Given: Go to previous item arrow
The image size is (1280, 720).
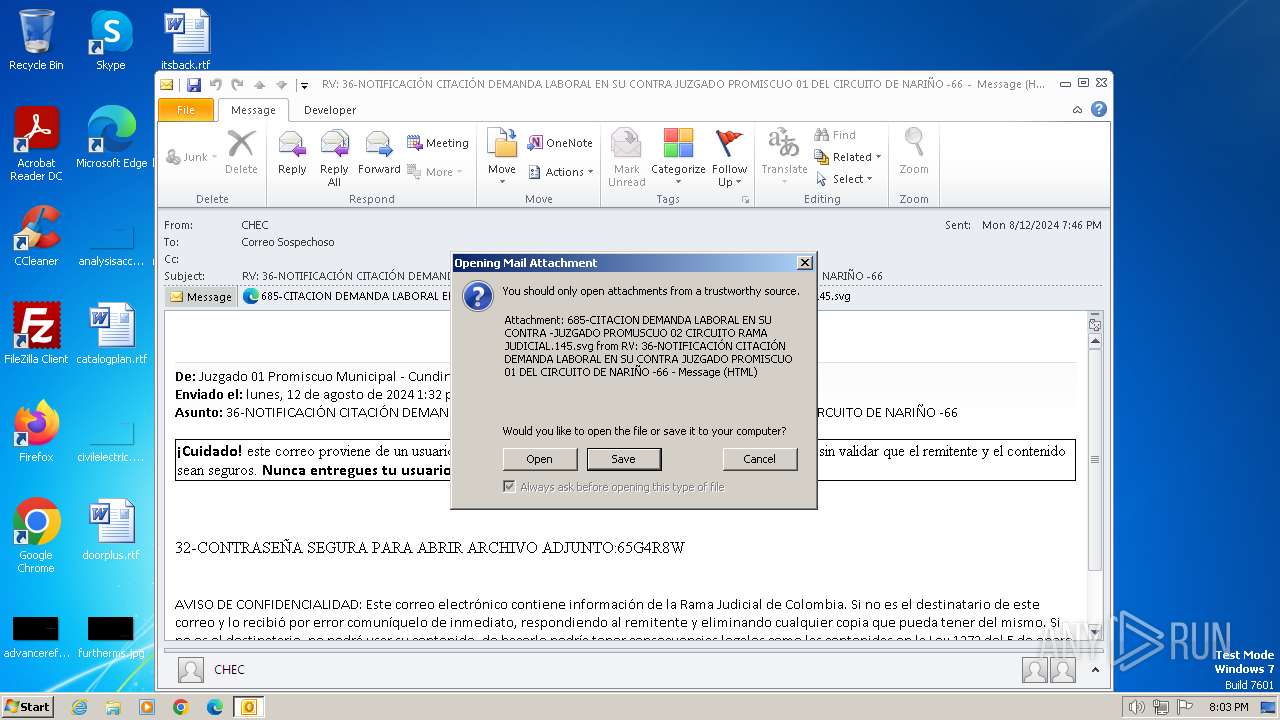Looking at the screenshot, I should (259, 85).
